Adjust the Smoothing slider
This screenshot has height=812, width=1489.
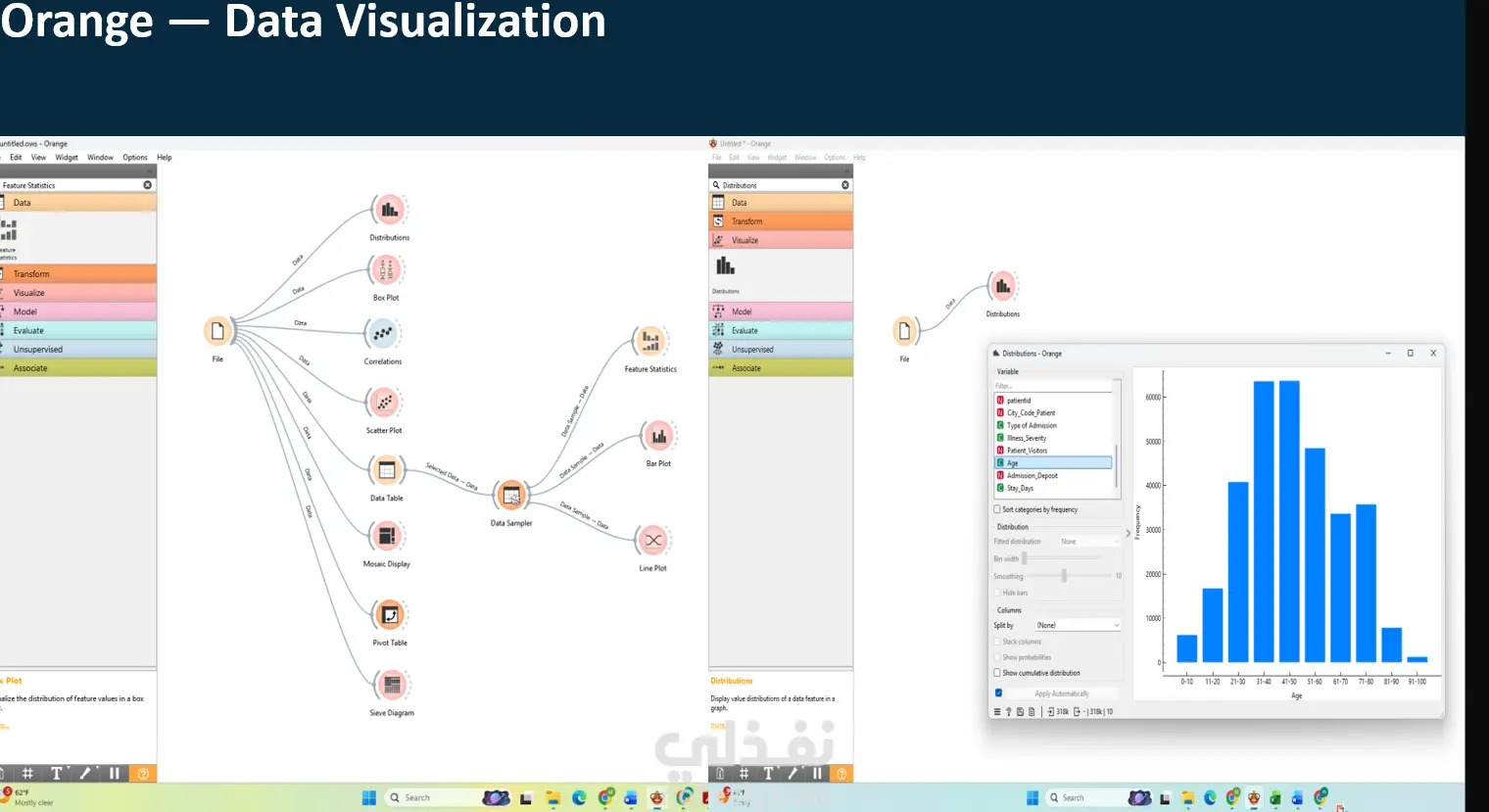point(1064,576)
